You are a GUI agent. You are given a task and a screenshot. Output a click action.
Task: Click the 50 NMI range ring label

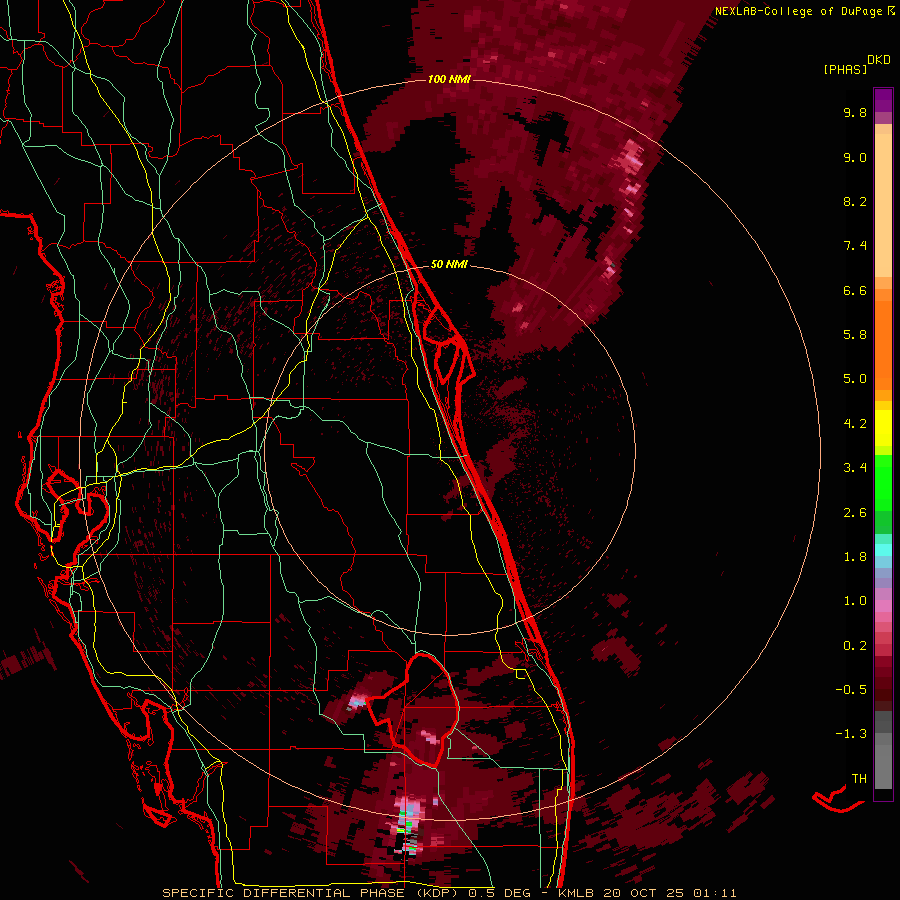tap(449, 264)
